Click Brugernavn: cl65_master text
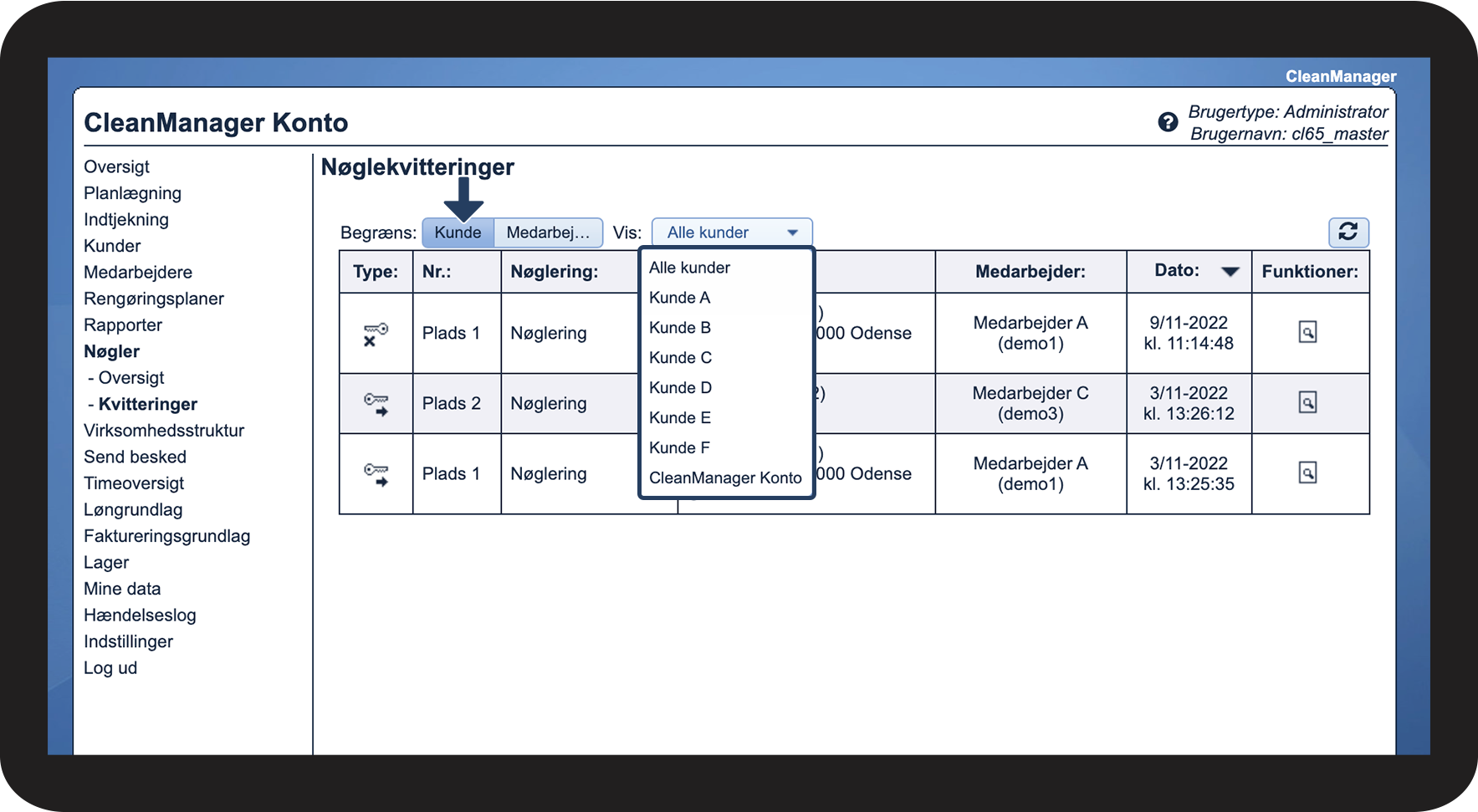Viewport: 1478px width, 812px height. coord(1289,134)
